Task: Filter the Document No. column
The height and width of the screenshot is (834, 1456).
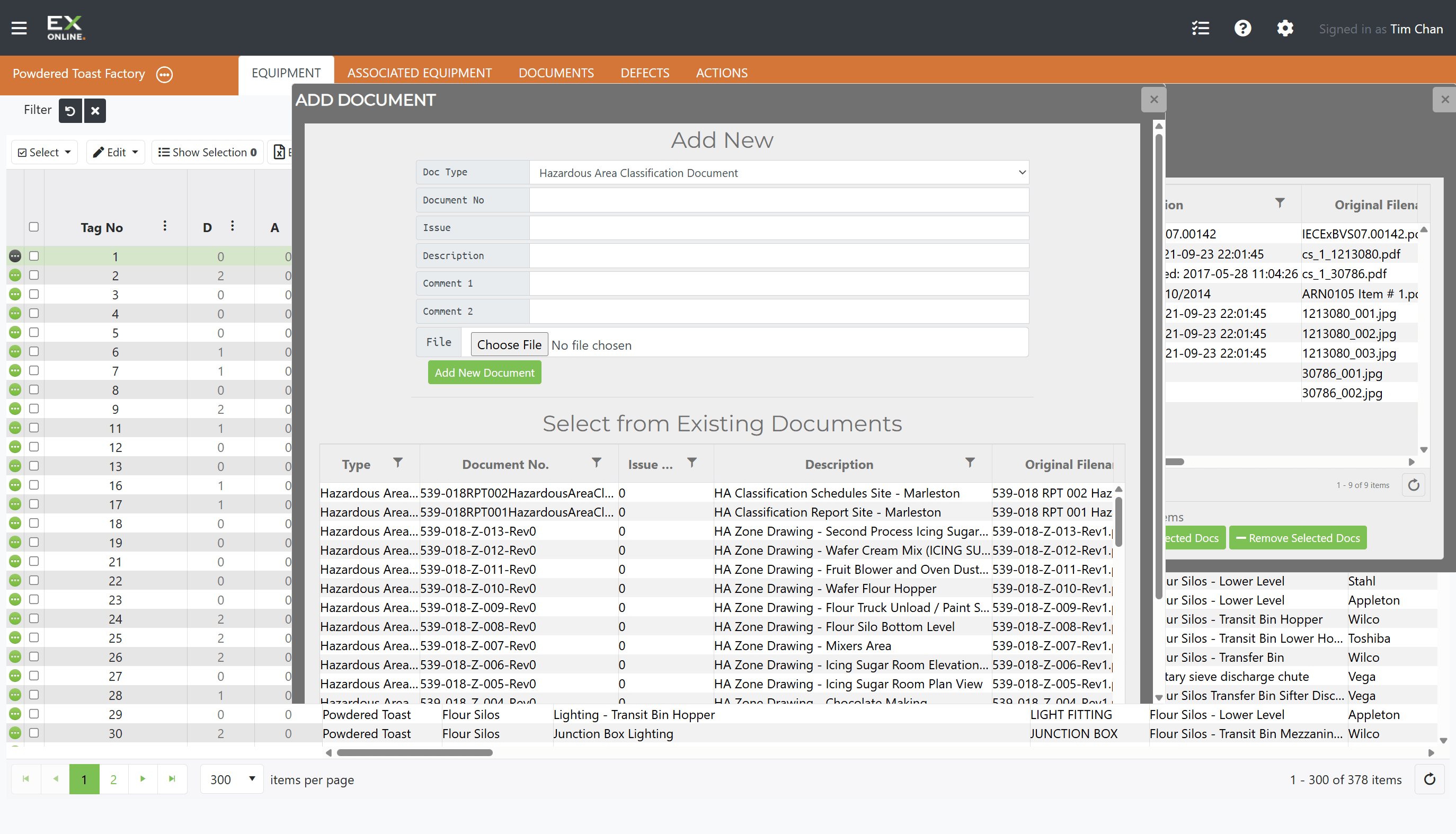Action: [596, 462]
